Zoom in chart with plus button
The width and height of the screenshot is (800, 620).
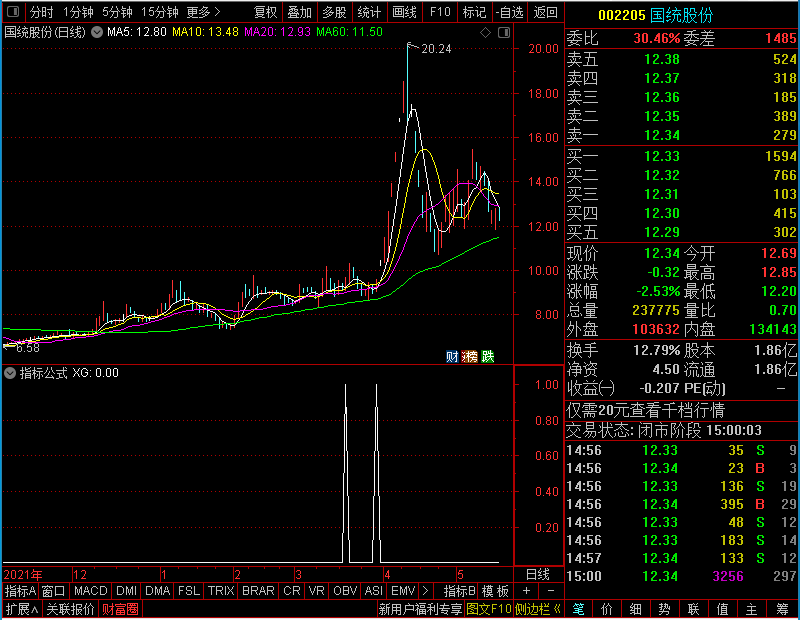coord(527,591)
